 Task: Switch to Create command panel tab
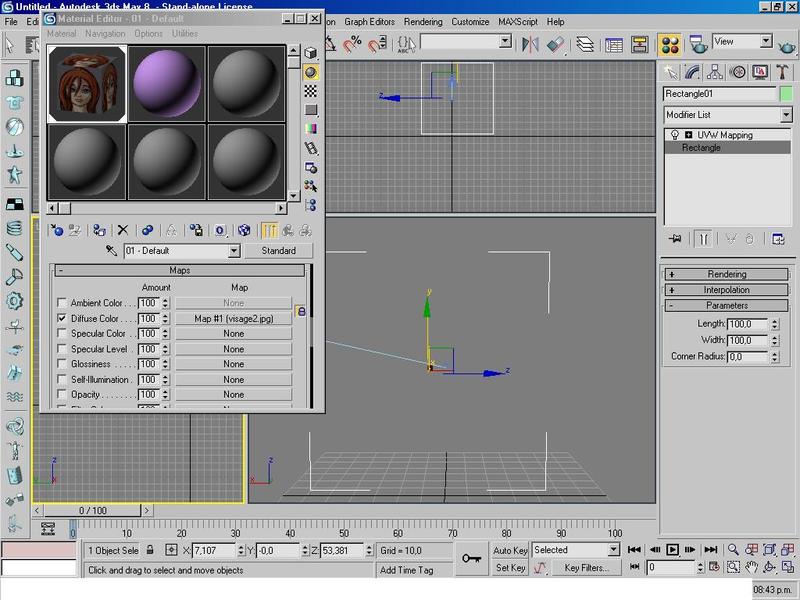point(670,72)
